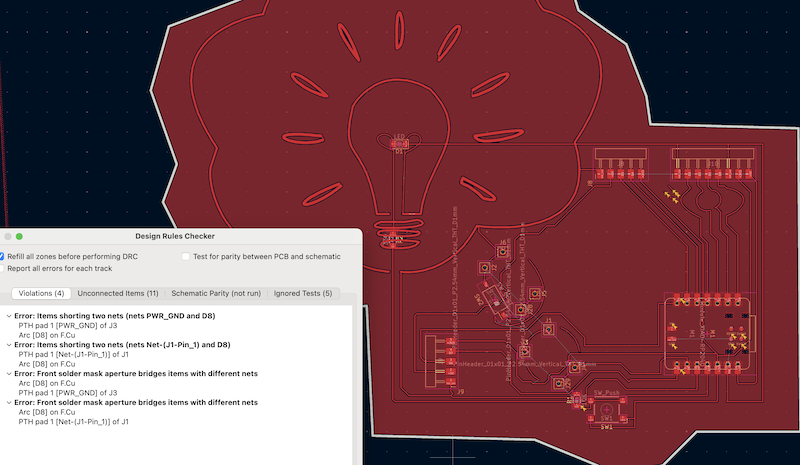Screen dimensions: 800x465
Task: Collapse the solder mask bridge error listing J1
Action: 9,403
